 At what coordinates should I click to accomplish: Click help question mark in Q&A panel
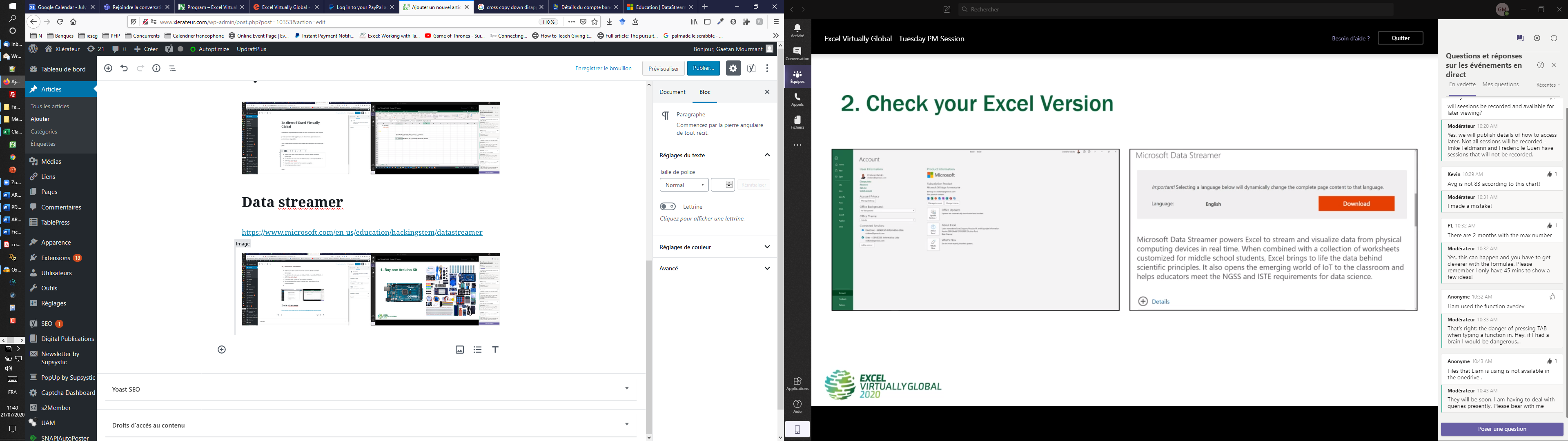pos(1541,65)
